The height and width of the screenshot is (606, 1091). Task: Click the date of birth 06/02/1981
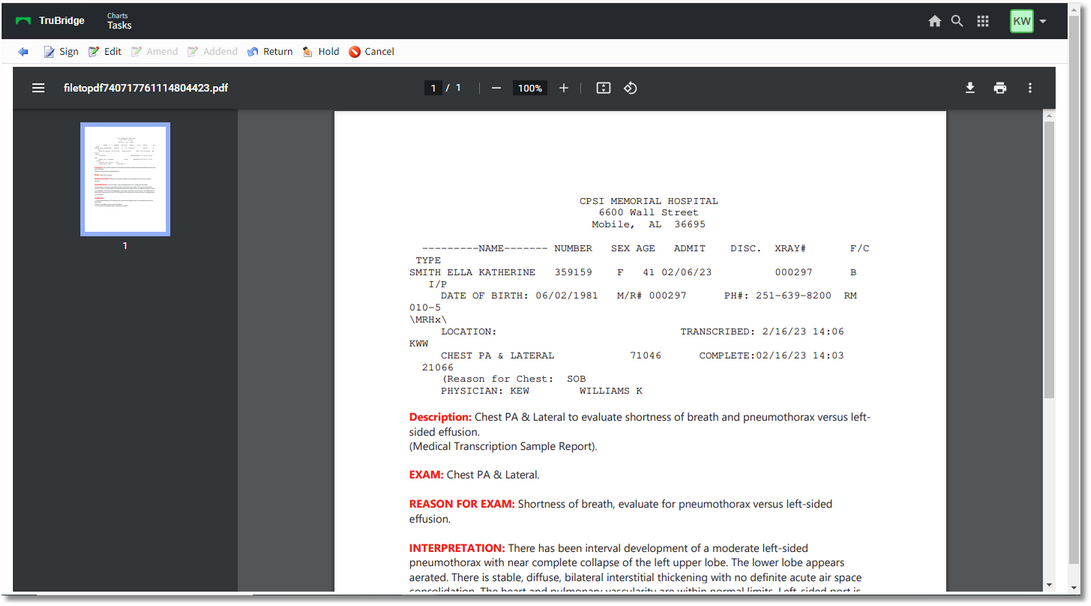(x=566, y=296)
